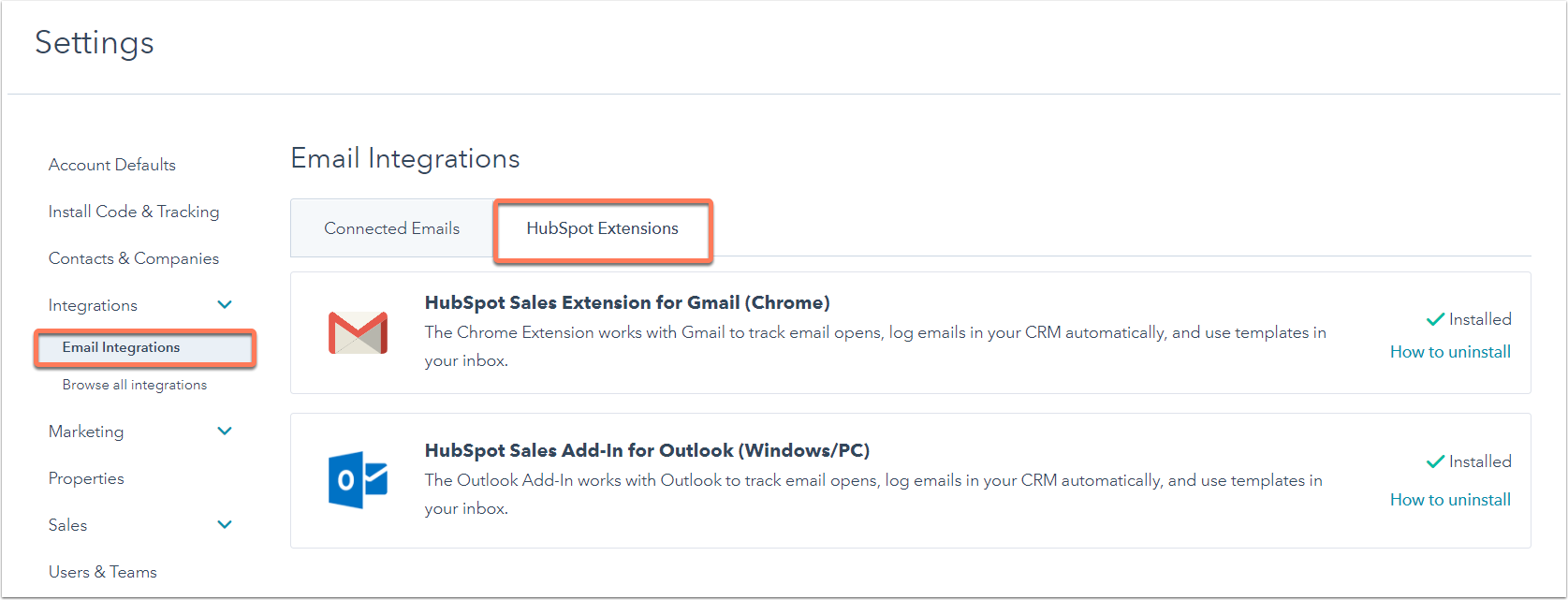Image resolution: width=1568 pixels, height=600 pixels.
Task: Open Contacts & Companies settings
Action: point(134,258)
